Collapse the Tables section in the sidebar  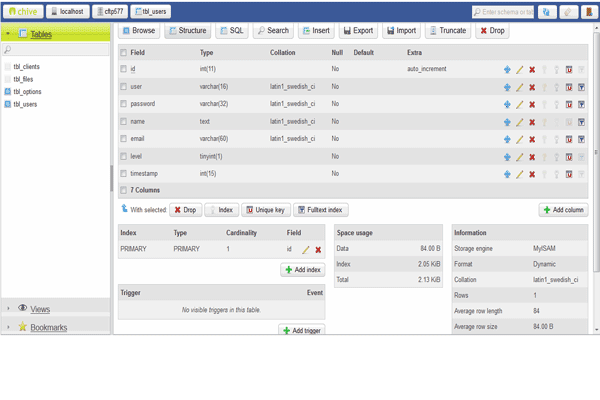pyautogui.click(x=40, y=34)
